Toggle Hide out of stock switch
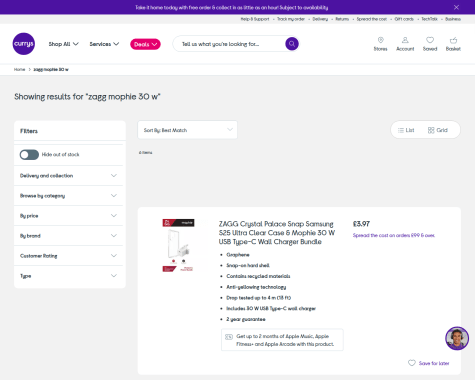The width and height of the screenshot is (475, 380). point(29,155)
